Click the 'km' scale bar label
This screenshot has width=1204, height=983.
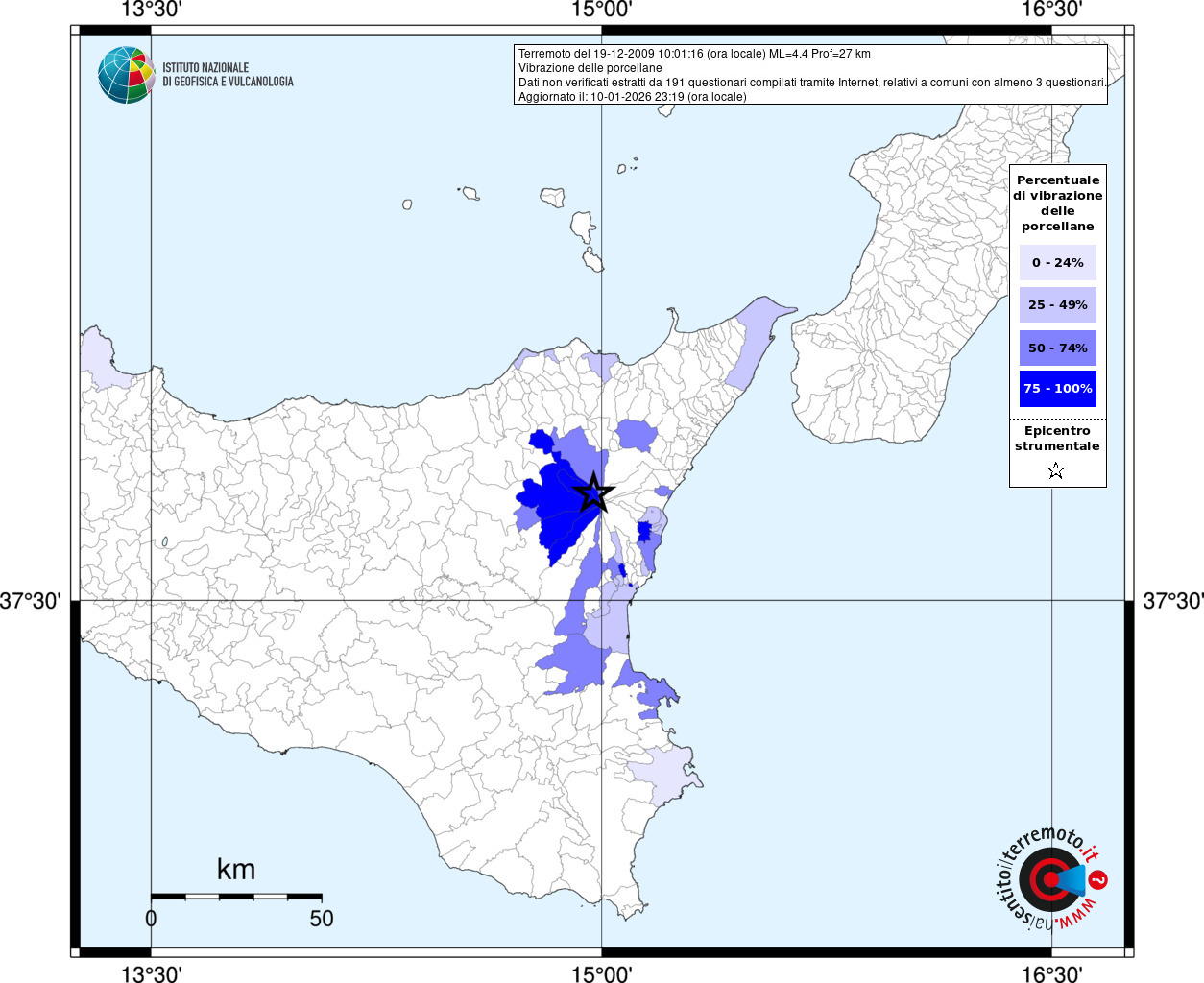click(236, 870)
